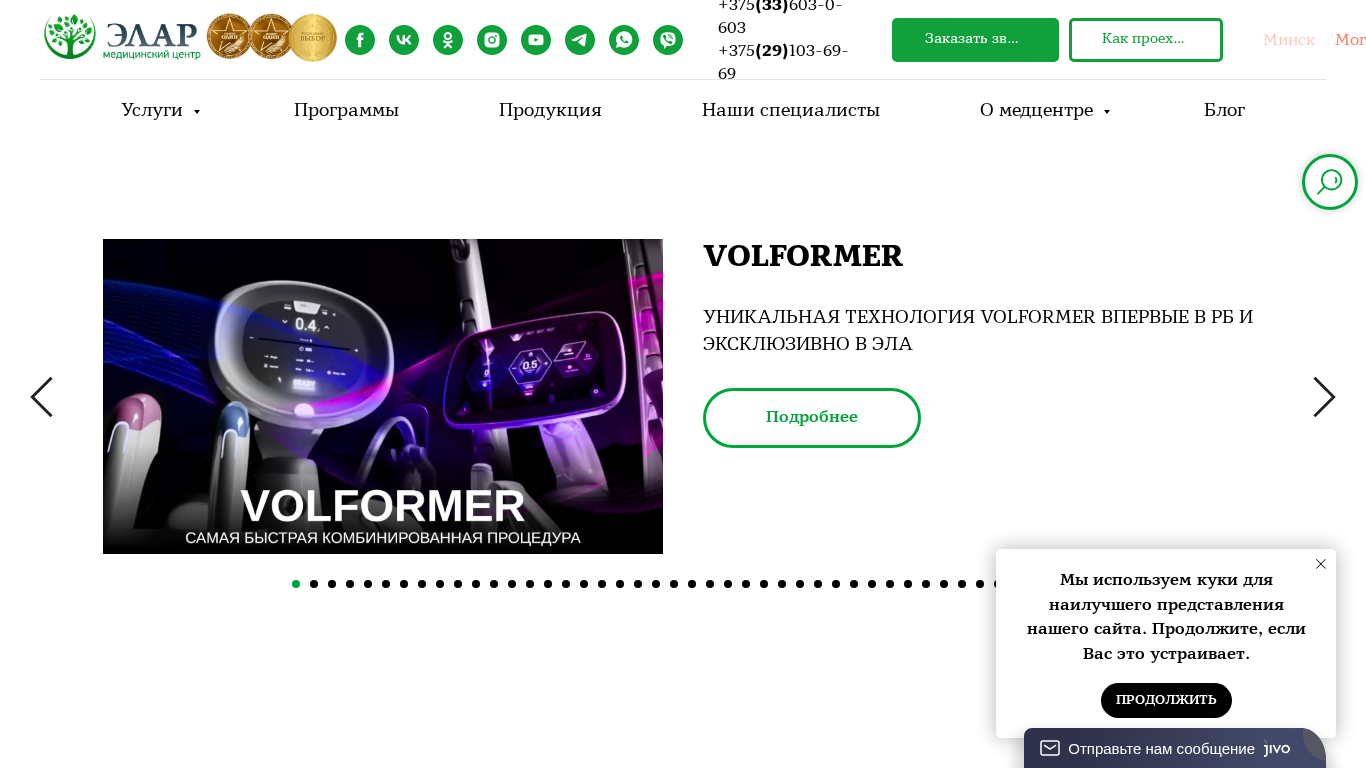The width and height of the screenshot is (1366, 768).
Task: Expand the Услуги dropdown menu
Action: pos(161,110)
